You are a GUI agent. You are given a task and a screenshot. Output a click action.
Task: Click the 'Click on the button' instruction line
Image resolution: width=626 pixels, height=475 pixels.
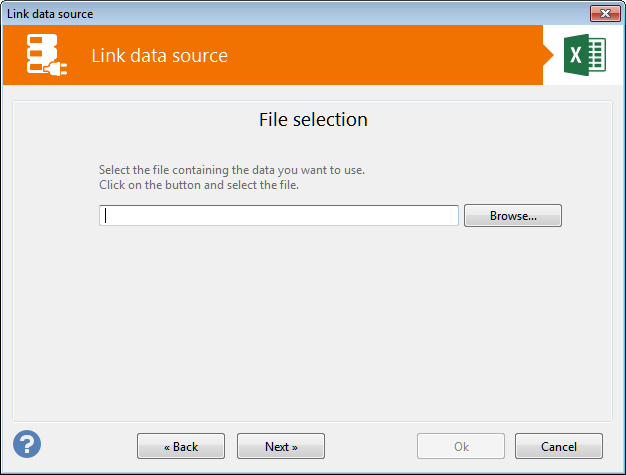click(199, 185)
